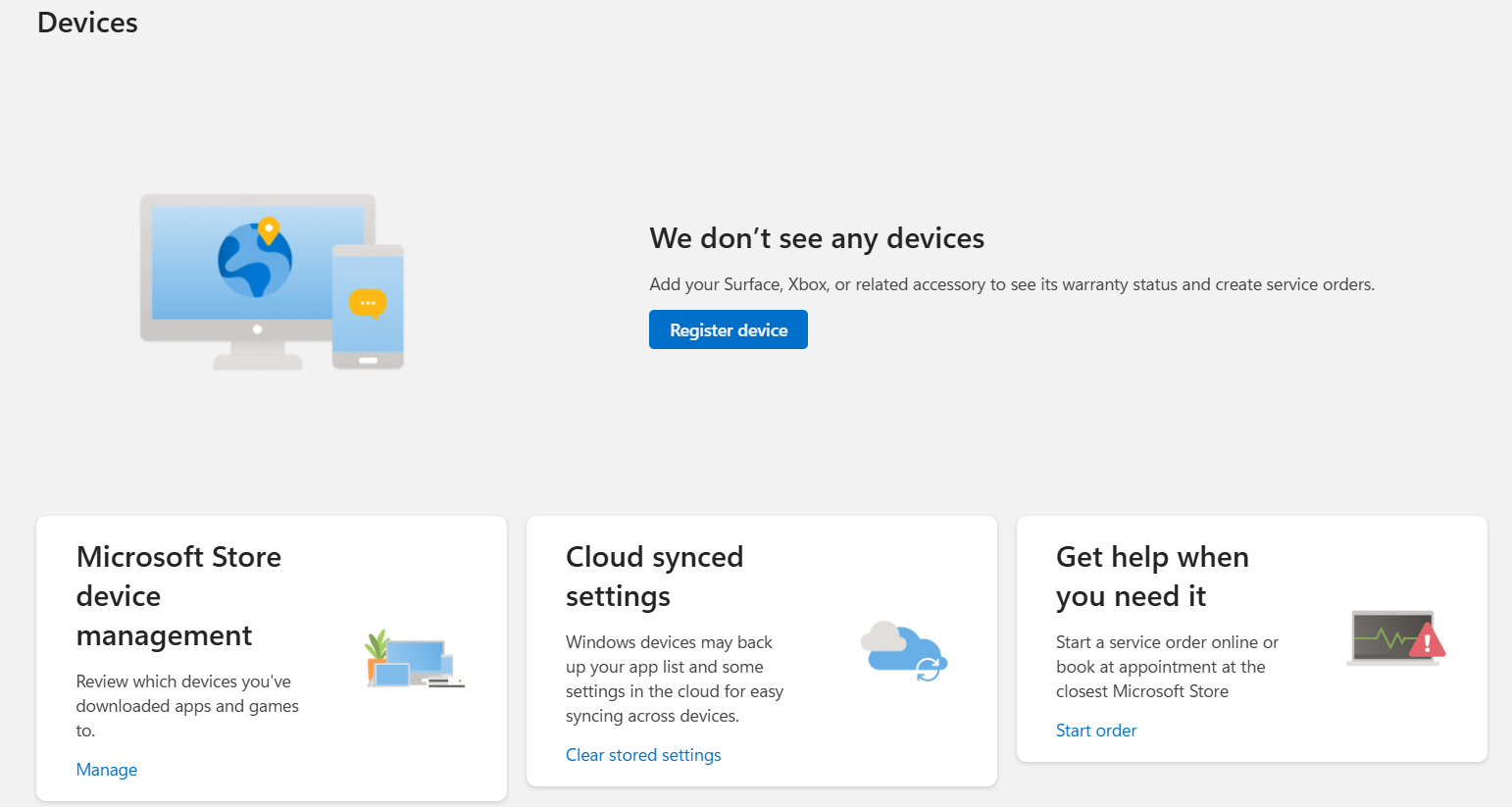Select the Clear stored settings link
Screen dimensions: 1512x807
click(x=643, y=755)
